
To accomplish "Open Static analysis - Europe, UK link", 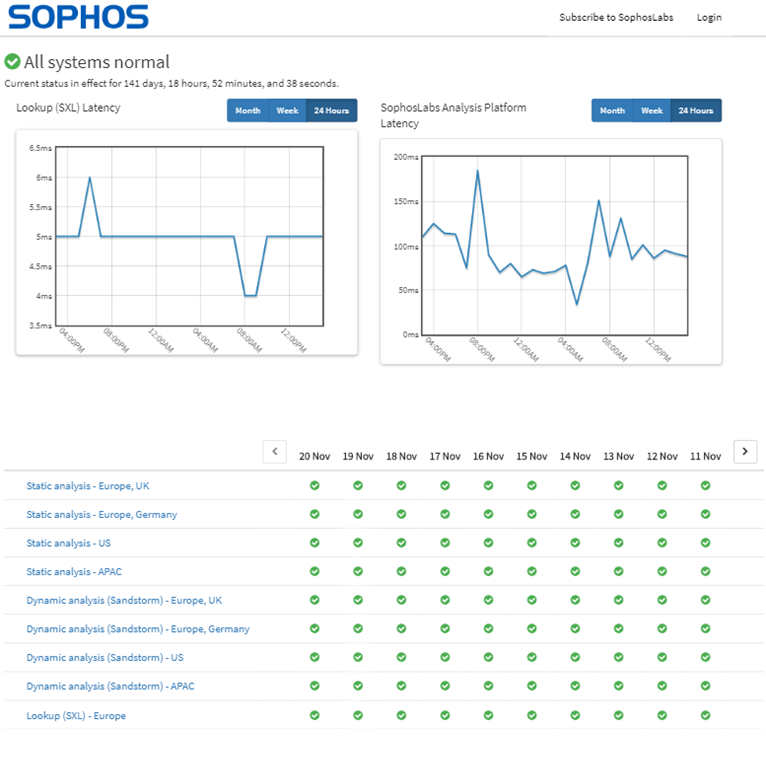I will point(88,486).
